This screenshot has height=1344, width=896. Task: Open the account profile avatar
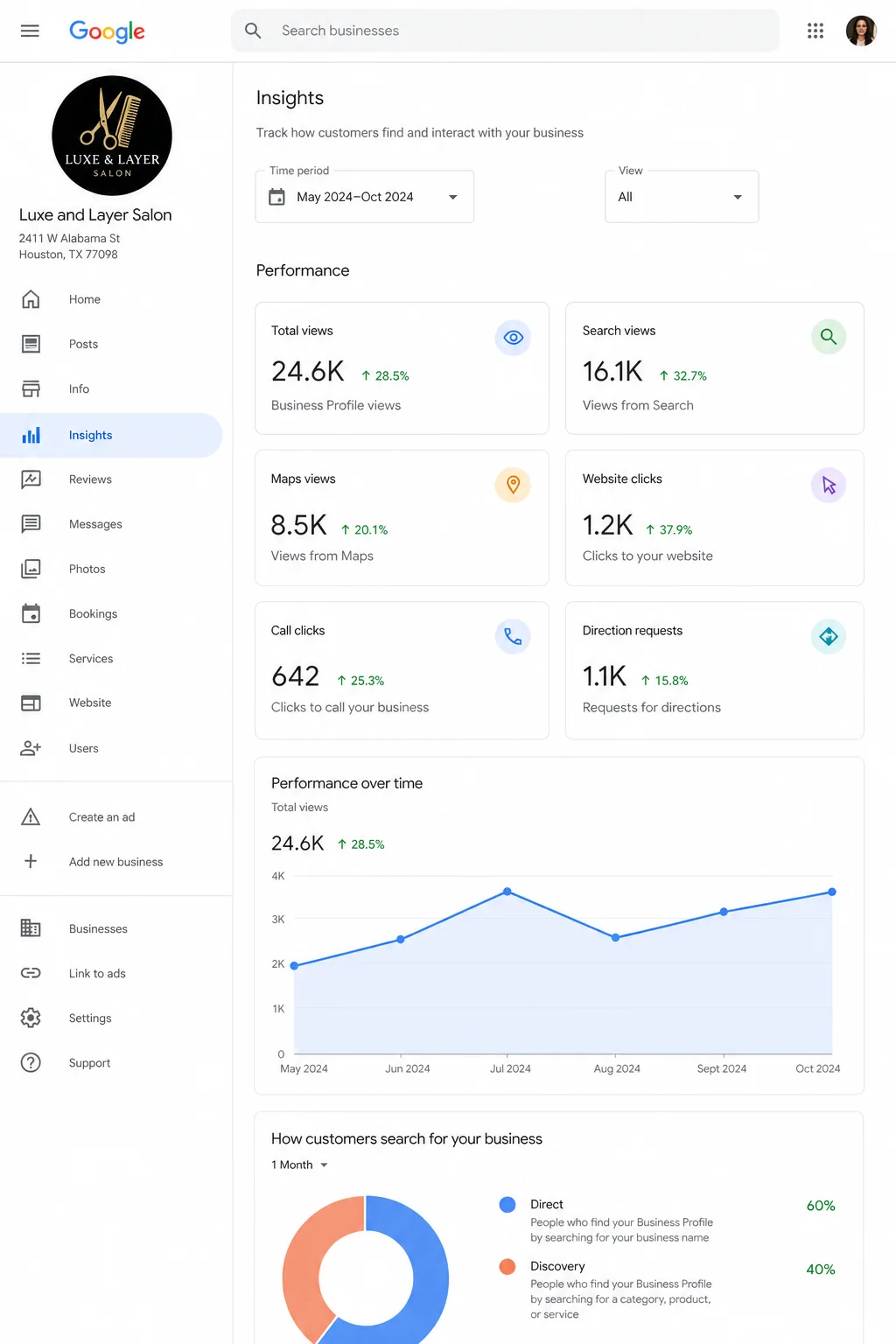coord(861,31)
